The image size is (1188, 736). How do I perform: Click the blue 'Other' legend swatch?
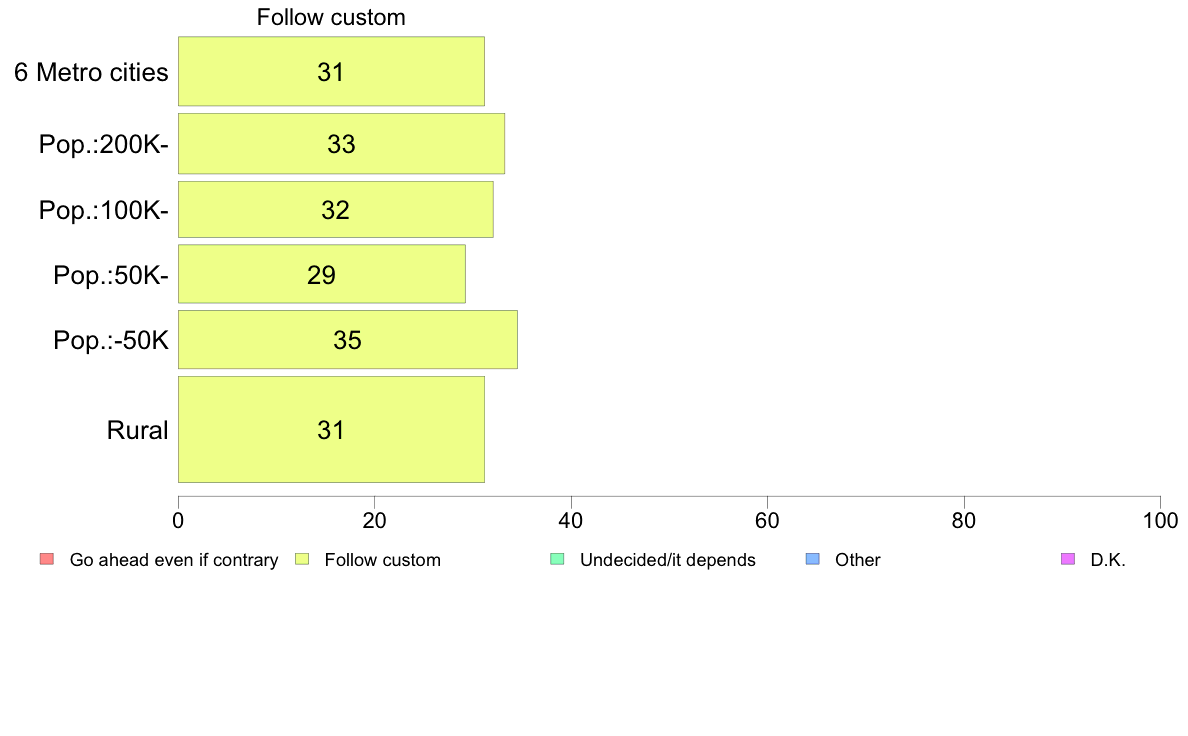coord(813,559)
